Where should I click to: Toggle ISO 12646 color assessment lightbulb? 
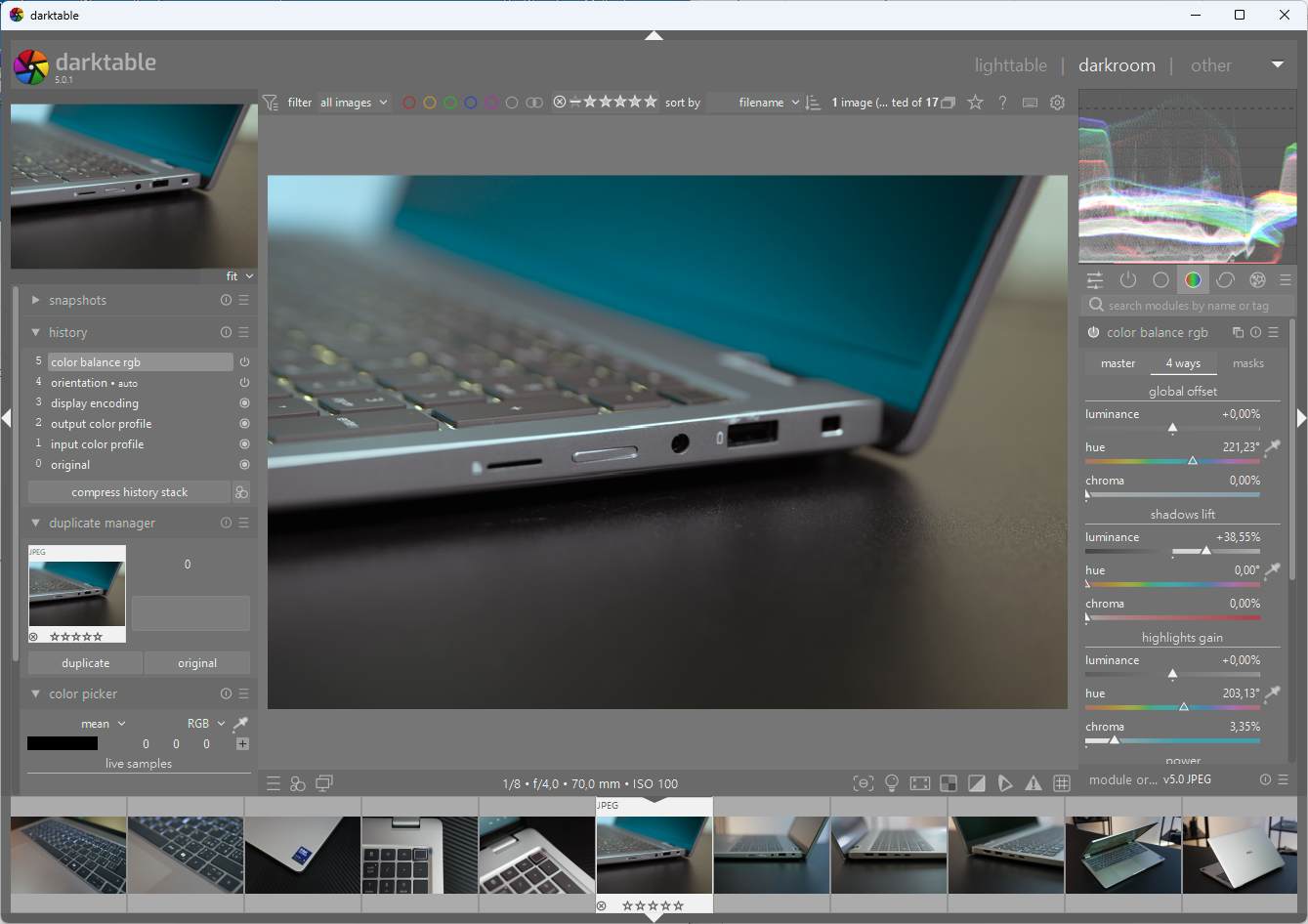pos(891,783)
